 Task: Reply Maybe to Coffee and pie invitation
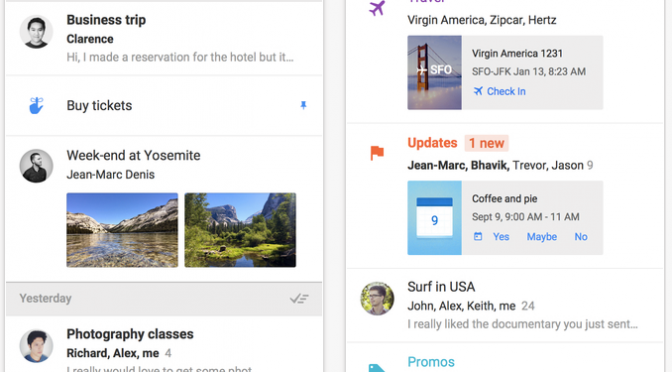pyautogui.click(x=542, y=237)
